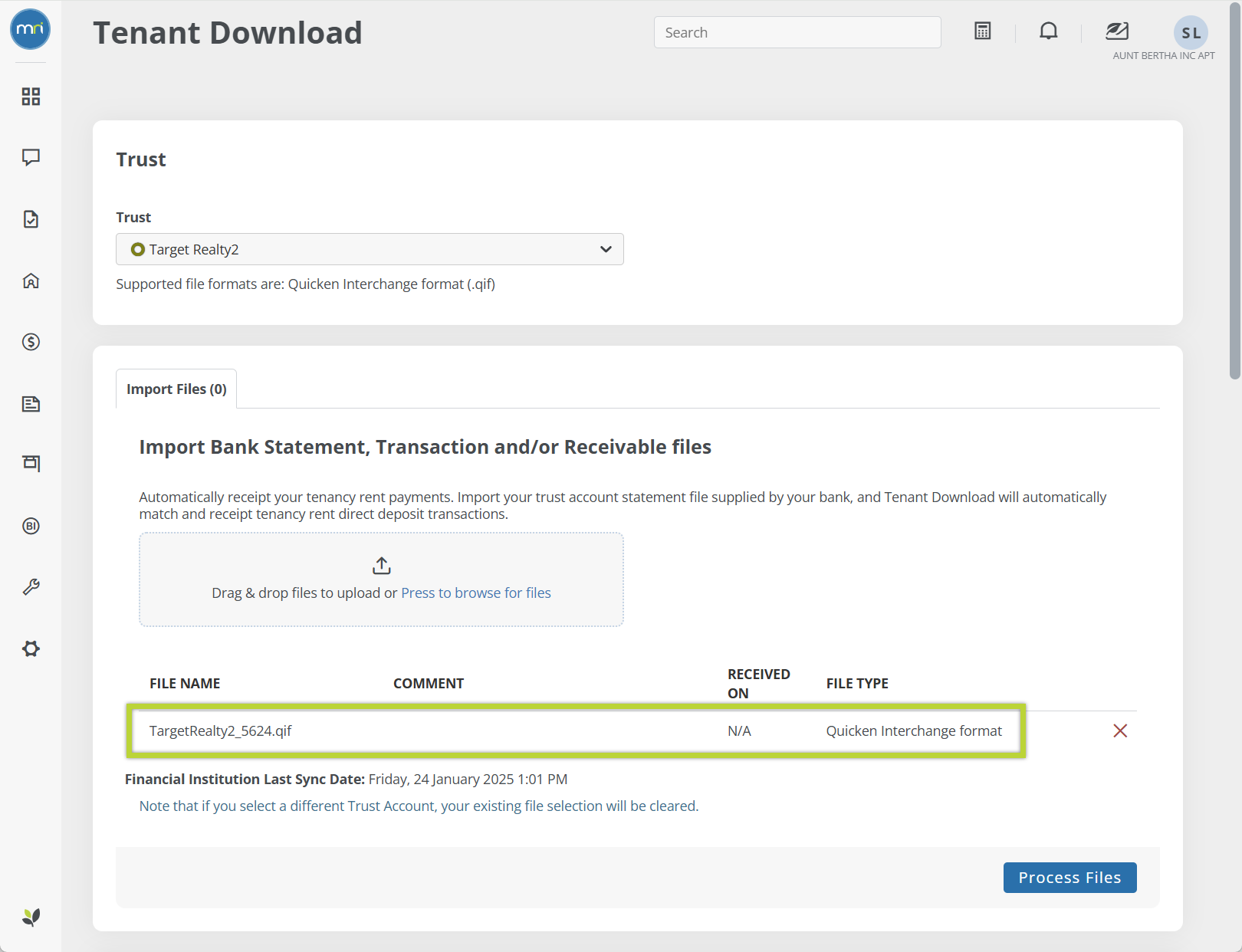Open the wrench maintenance sidebar icon
Image resolution: width=1242 pixels, height=952 pixels.
pos(31,587)
